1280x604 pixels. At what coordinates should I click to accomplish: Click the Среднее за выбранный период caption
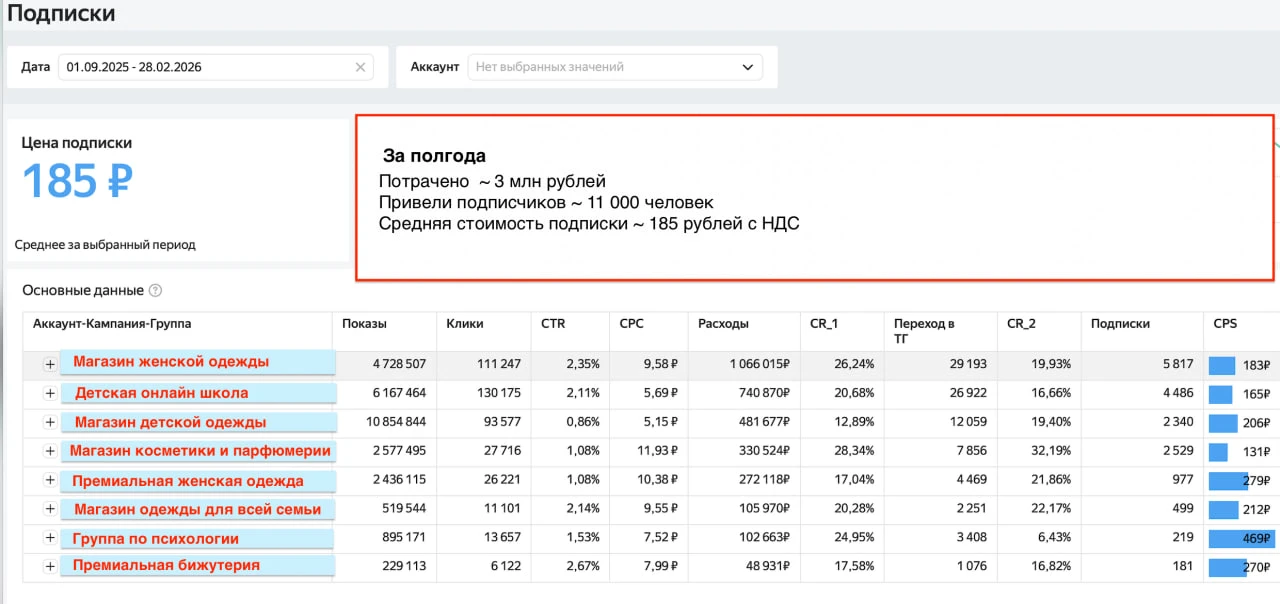tap(105, 244)
